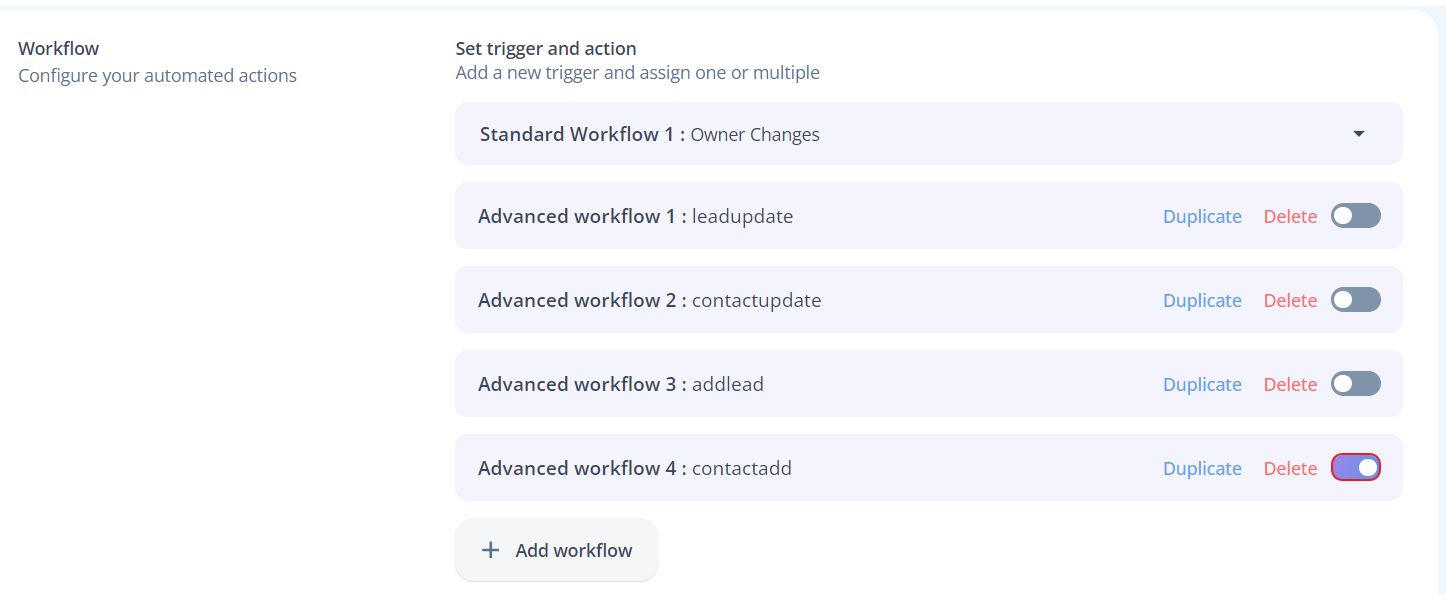This screenshot has width=1446, height=599.
Task: Open the Advanced workflow 2 contactupdate row
Action: (929, 300)
